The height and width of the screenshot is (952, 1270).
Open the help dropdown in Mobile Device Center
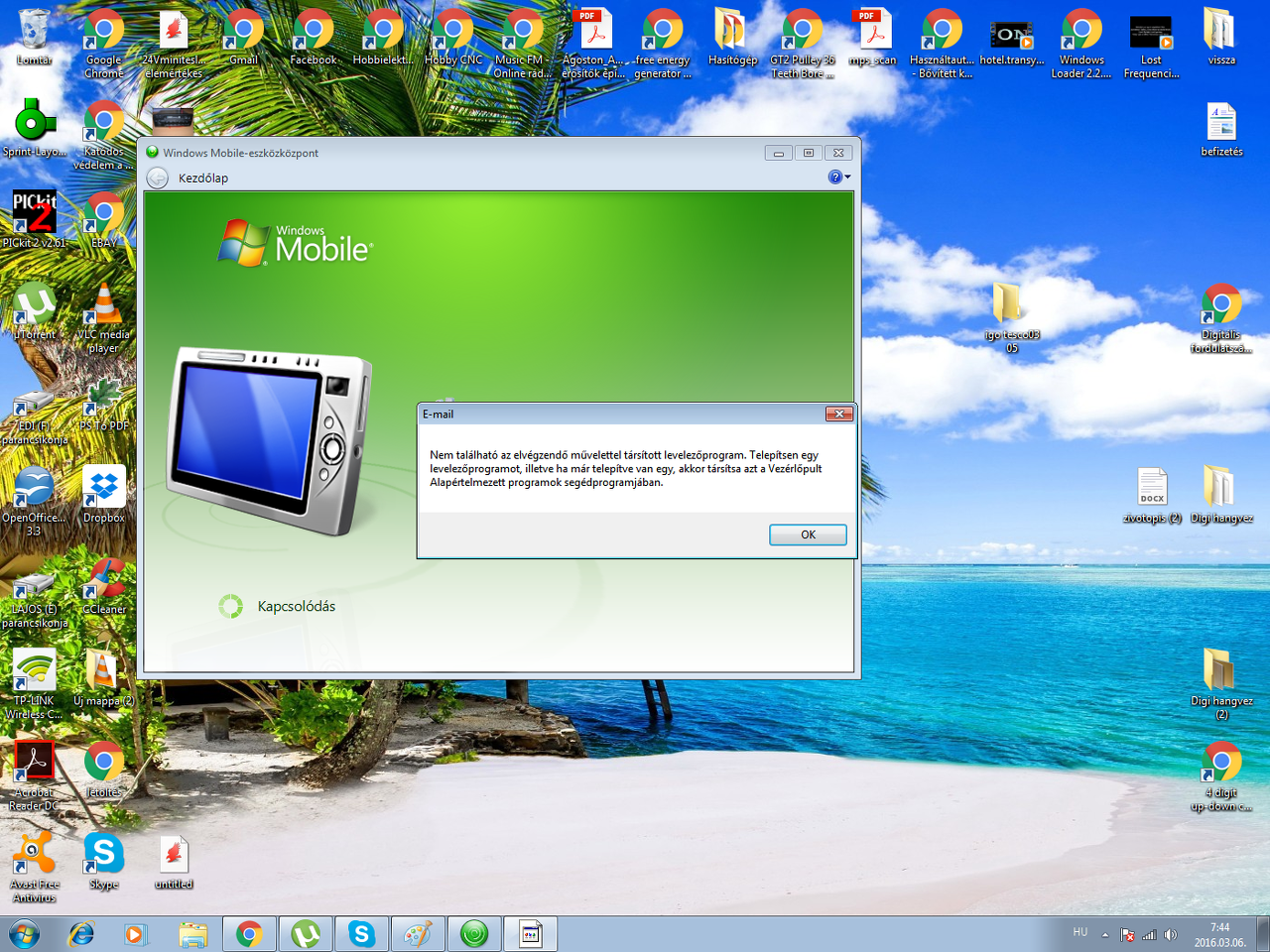click(839, 177)
